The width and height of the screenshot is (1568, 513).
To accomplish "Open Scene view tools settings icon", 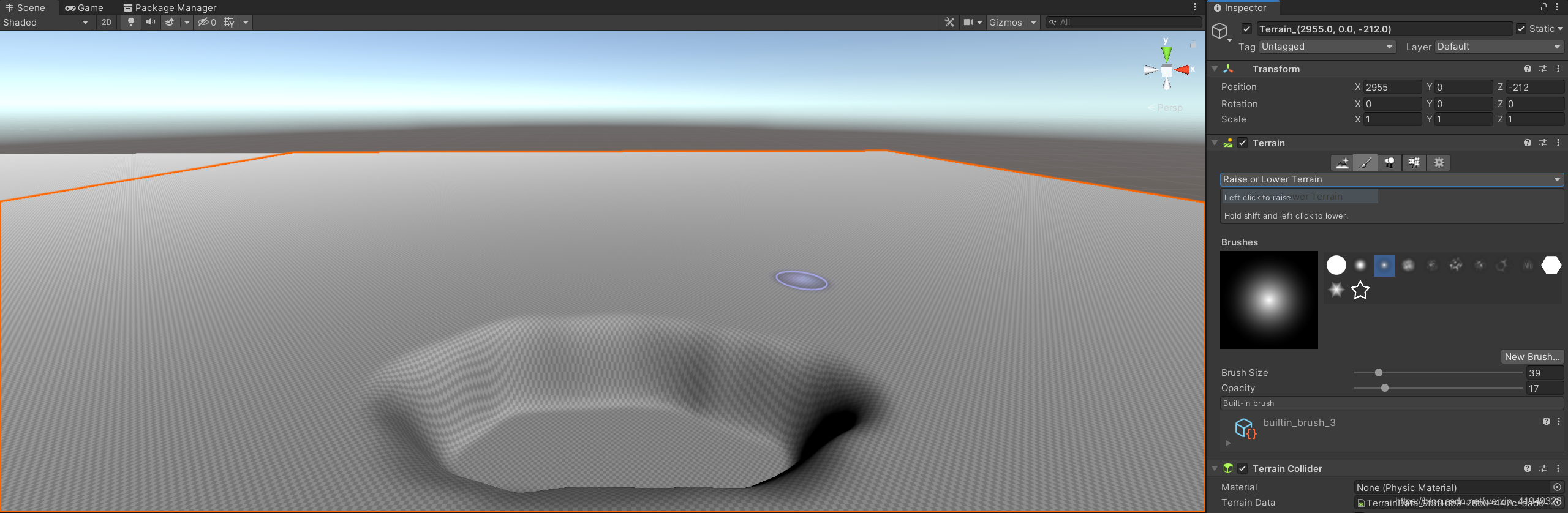I will (949, 22).
